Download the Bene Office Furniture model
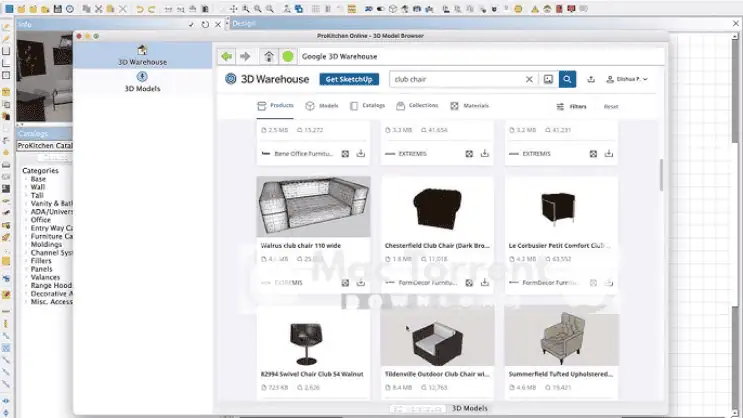 [361, 153]
